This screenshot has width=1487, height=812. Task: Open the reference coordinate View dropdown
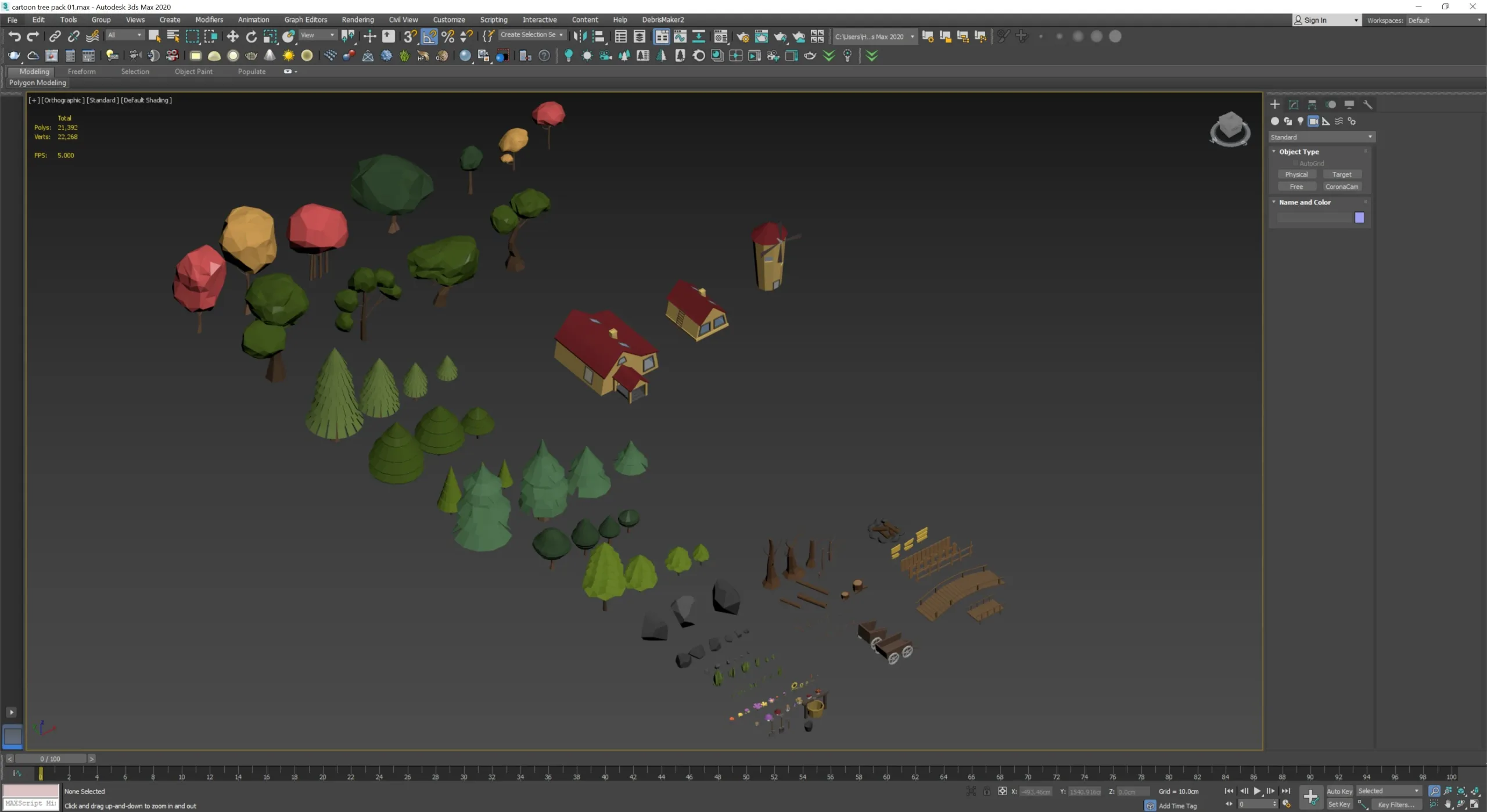coord(317,35)
